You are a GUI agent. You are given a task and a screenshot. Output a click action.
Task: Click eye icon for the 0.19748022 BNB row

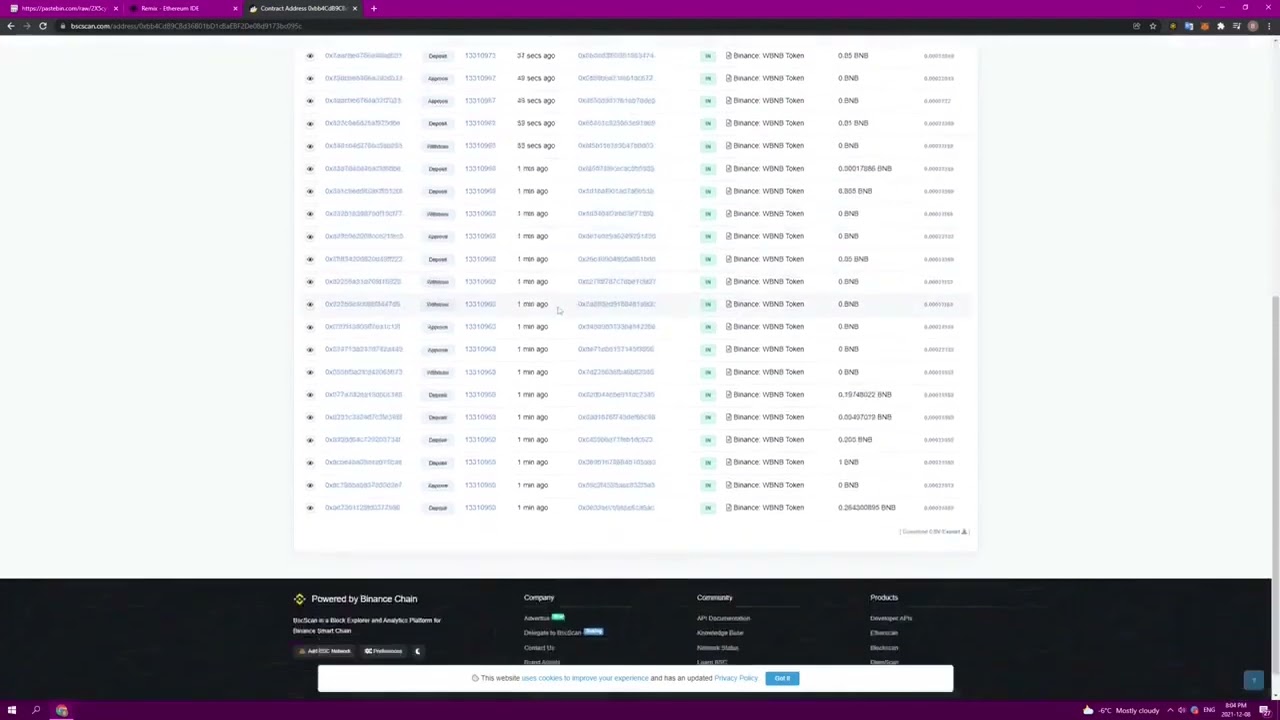click(x=310, y=395)
